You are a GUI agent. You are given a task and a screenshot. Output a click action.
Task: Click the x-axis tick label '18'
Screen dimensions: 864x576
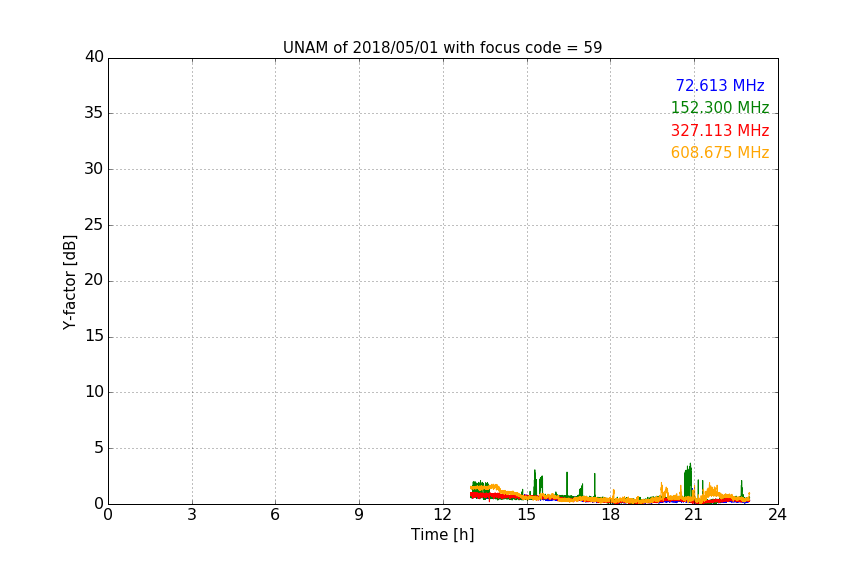(x=611, y=515)
